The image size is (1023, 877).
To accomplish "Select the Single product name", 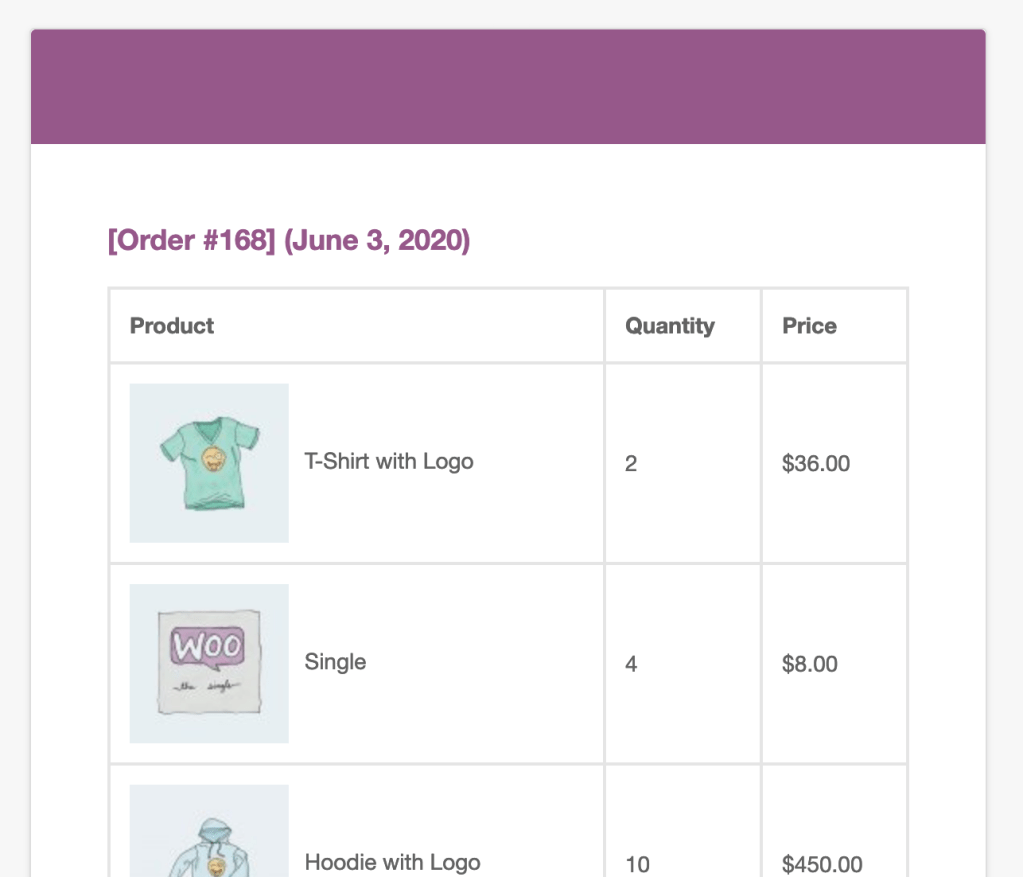I will pos(335,662).
